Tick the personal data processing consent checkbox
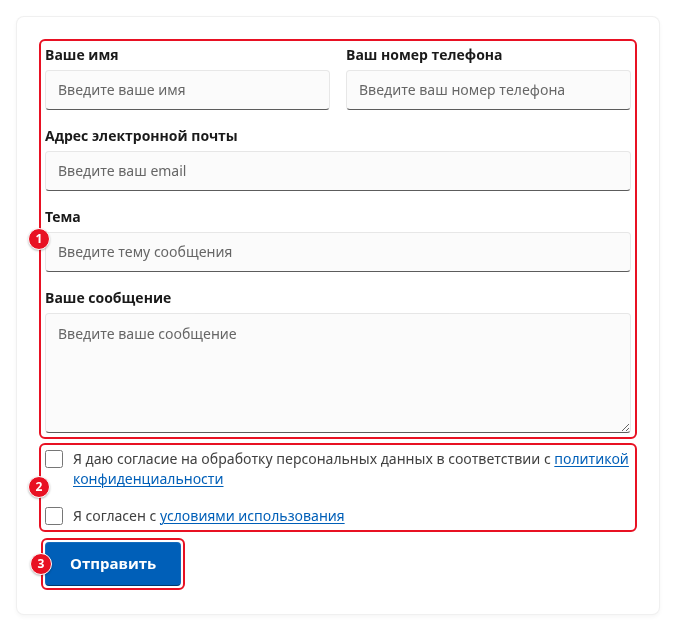The width and height of the screenshot is (676, 630). (54, 459)
